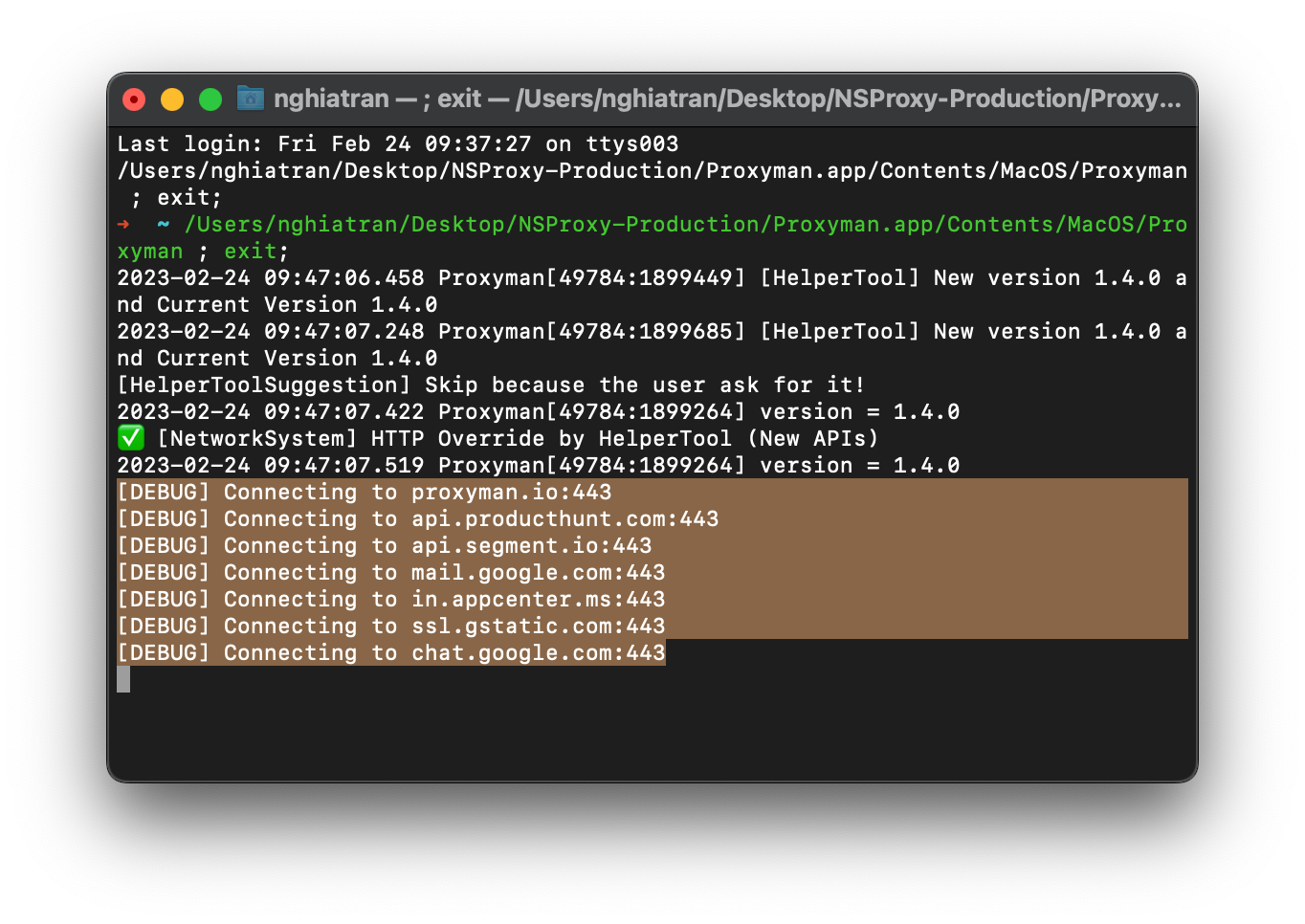The width and height of the screenshot is (1305, 924).
Task: Click the yellow minimize traffic light
Action: coord(171,99)
